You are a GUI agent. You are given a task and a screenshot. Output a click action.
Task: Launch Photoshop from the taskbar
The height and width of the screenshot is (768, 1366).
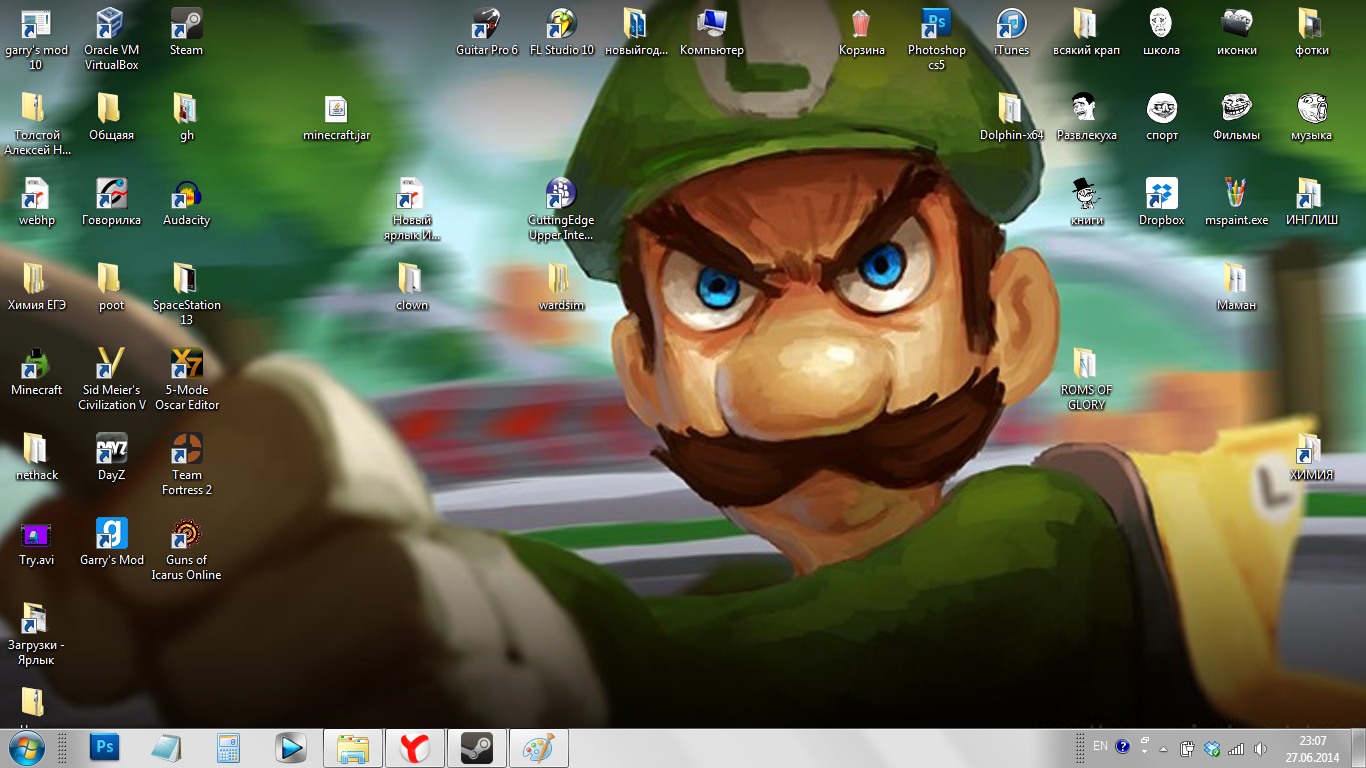click(x=104, y=748)
